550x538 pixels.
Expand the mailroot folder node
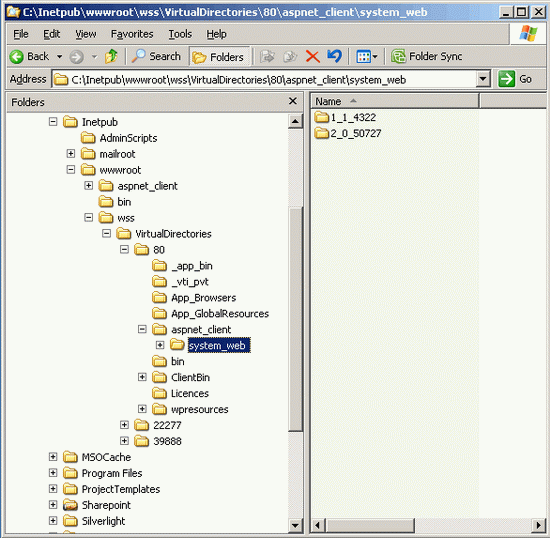pyautogui.click(x=71, y=154)
